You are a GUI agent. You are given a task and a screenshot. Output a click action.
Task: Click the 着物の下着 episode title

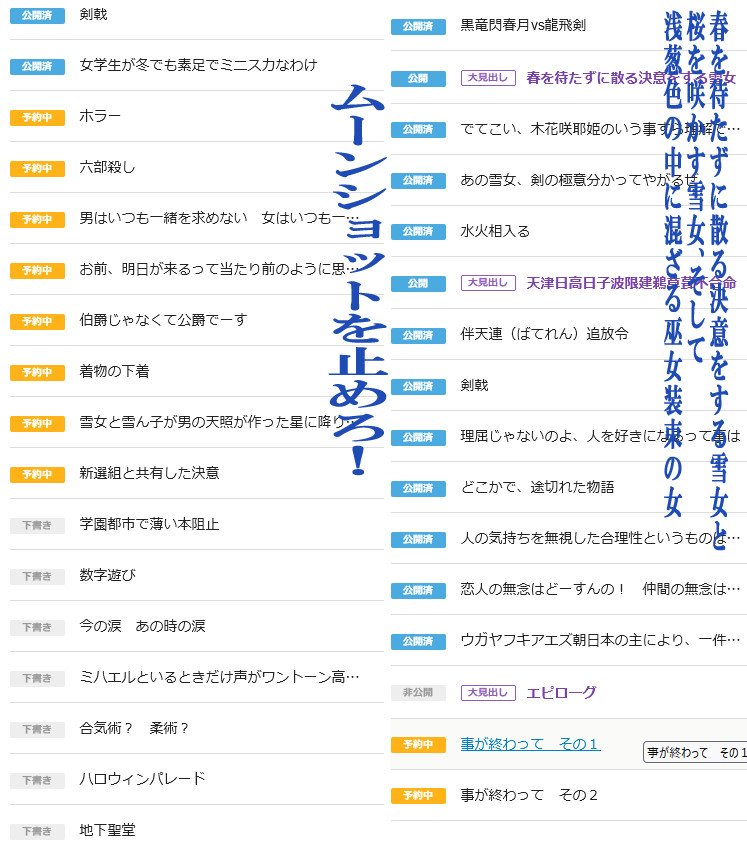[114, 371]
